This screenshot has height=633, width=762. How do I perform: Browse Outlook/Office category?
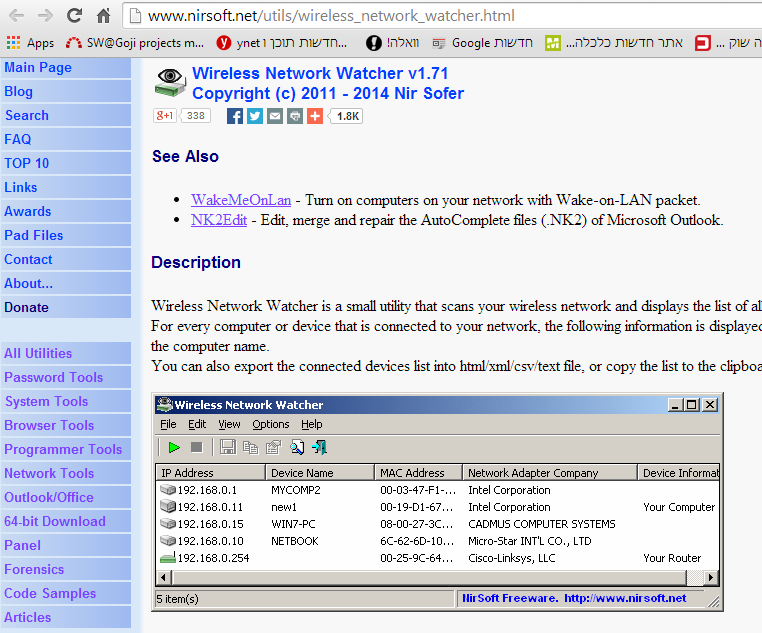pyautogui.click(x=66, y=497)
